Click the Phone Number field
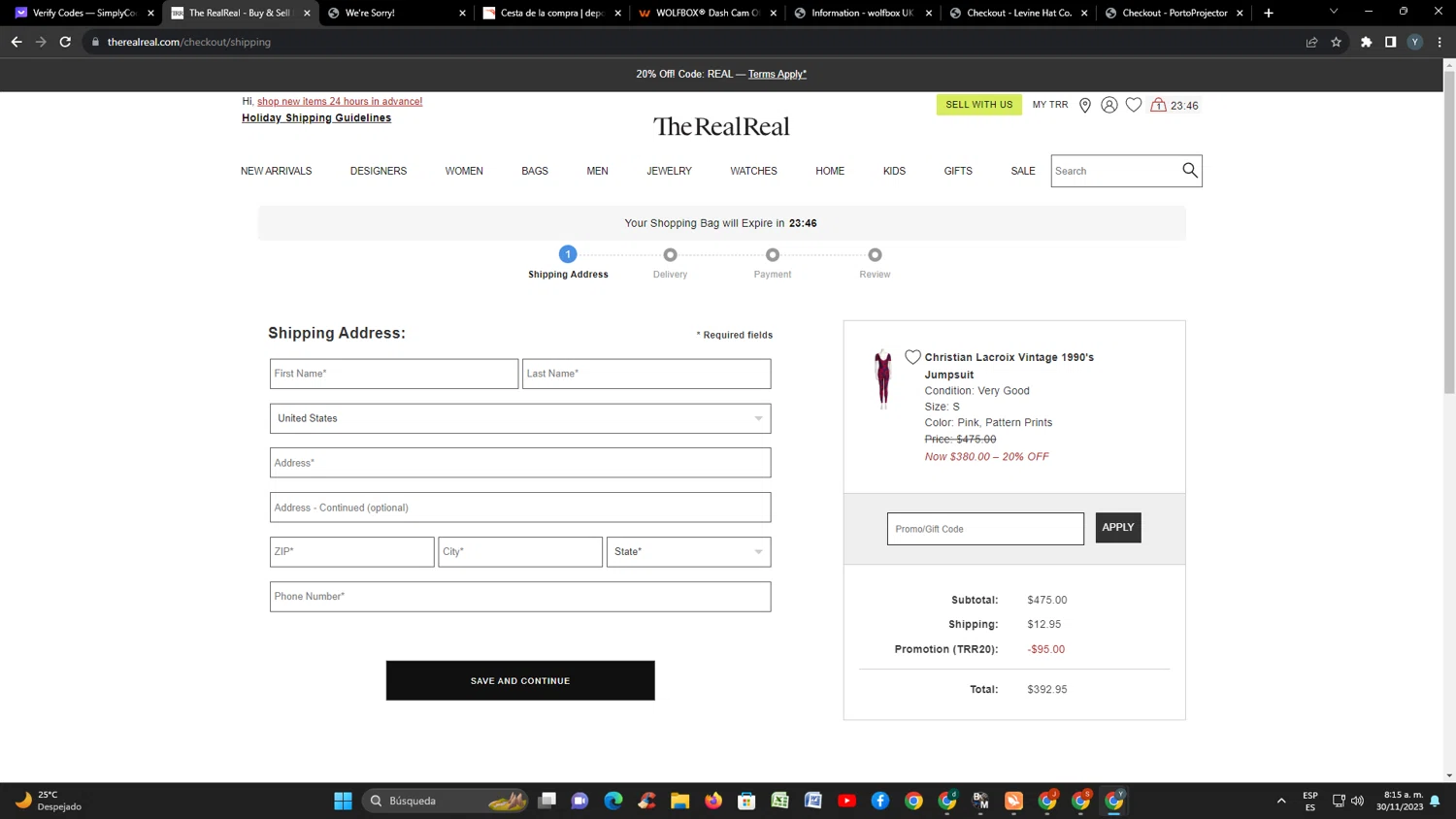Viewport: 1456px width, 819px height. [520, 597]
